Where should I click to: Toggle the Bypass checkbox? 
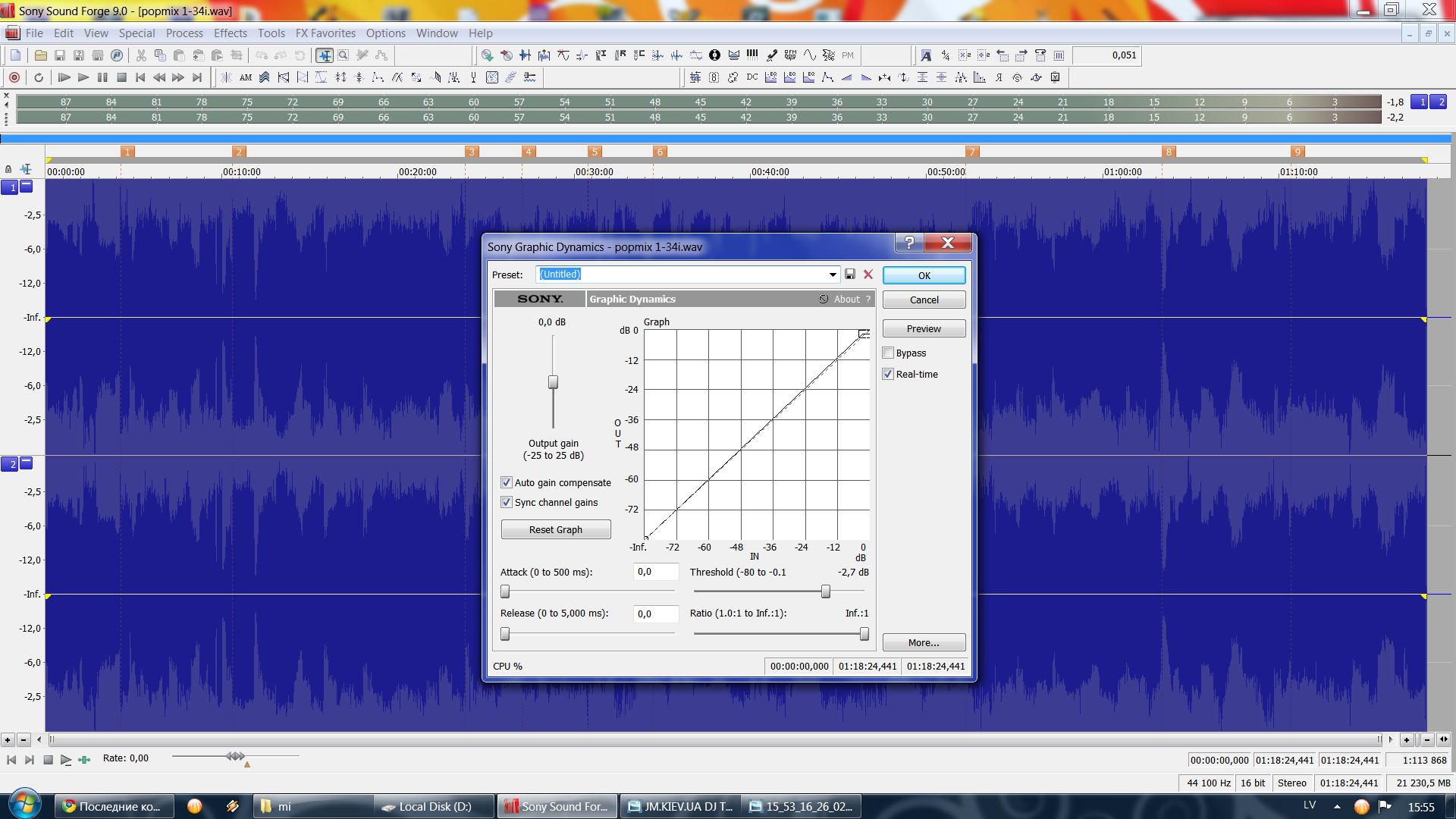(888, 353)
